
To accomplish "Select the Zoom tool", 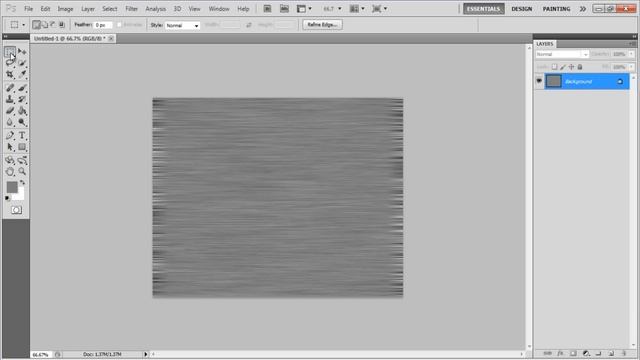I will tap(22, 171).
